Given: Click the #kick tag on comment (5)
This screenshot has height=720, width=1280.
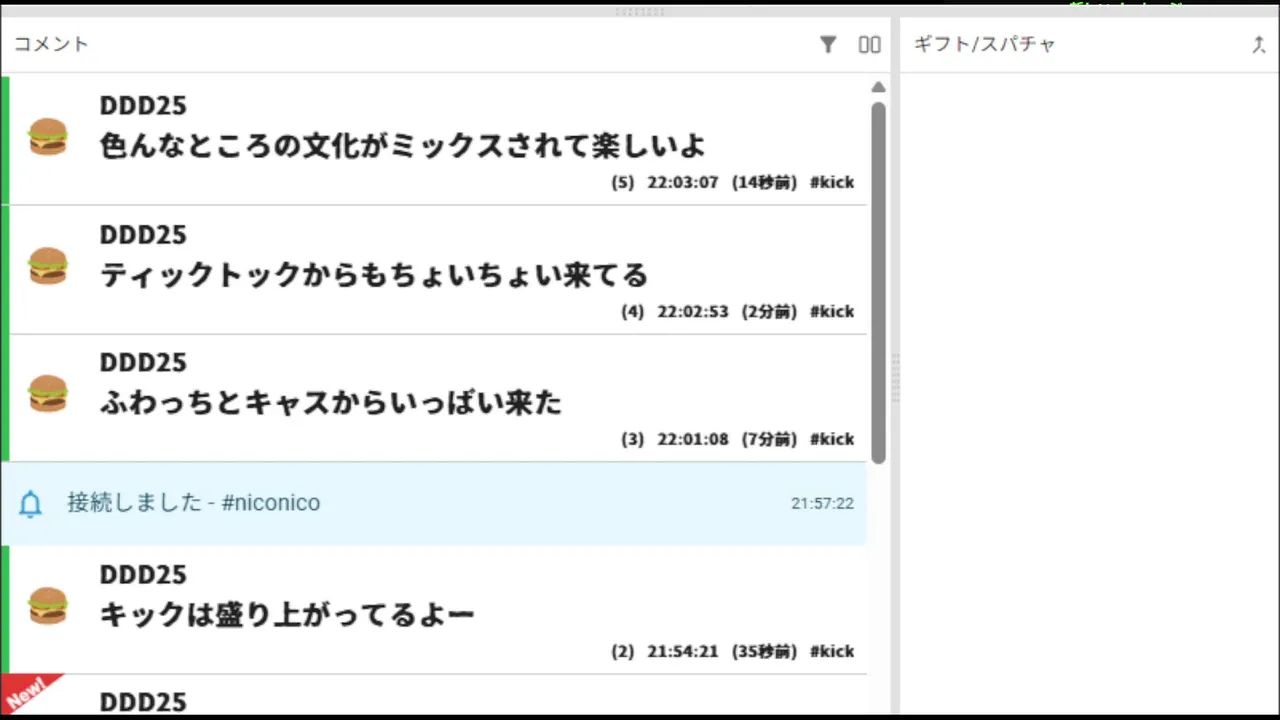Looking at the screenshot, I should pos(832,183).
